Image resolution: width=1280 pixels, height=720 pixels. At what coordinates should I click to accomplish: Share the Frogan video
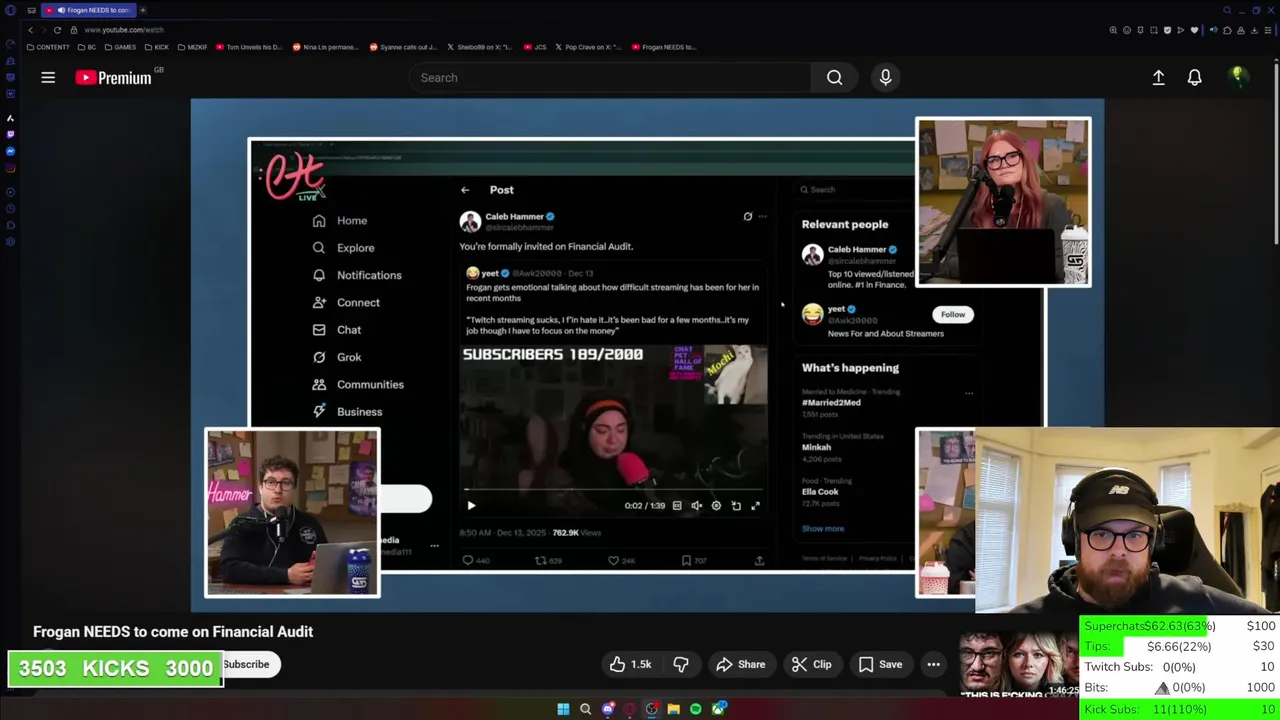pos(740,664)
